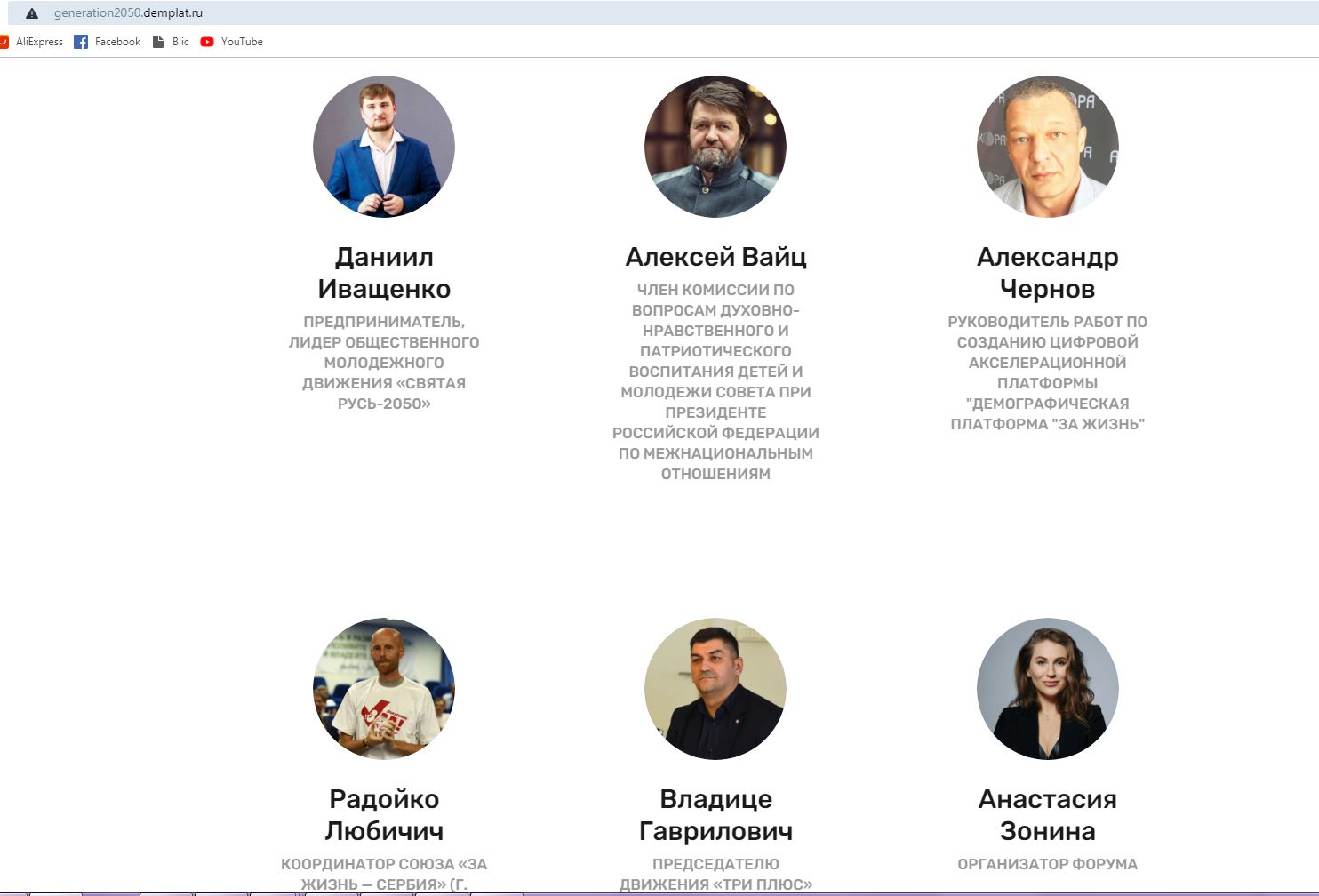
Task: Click Александр Чернов's round portrait
Action: 1048,147
